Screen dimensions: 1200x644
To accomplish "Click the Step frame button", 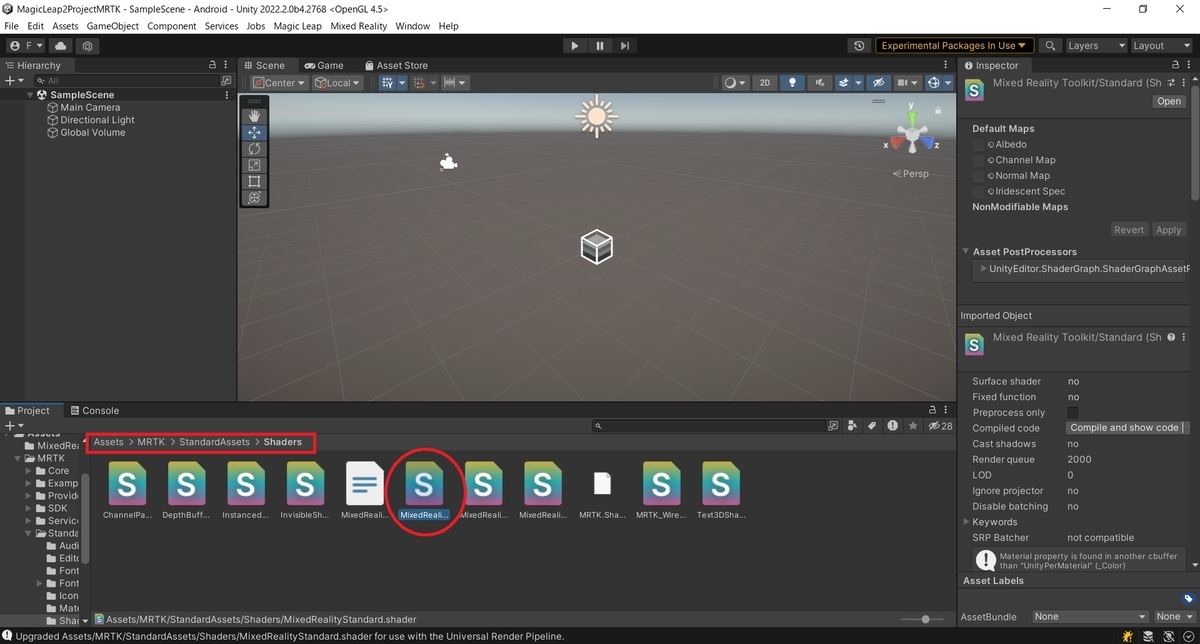I will point(625,46).
